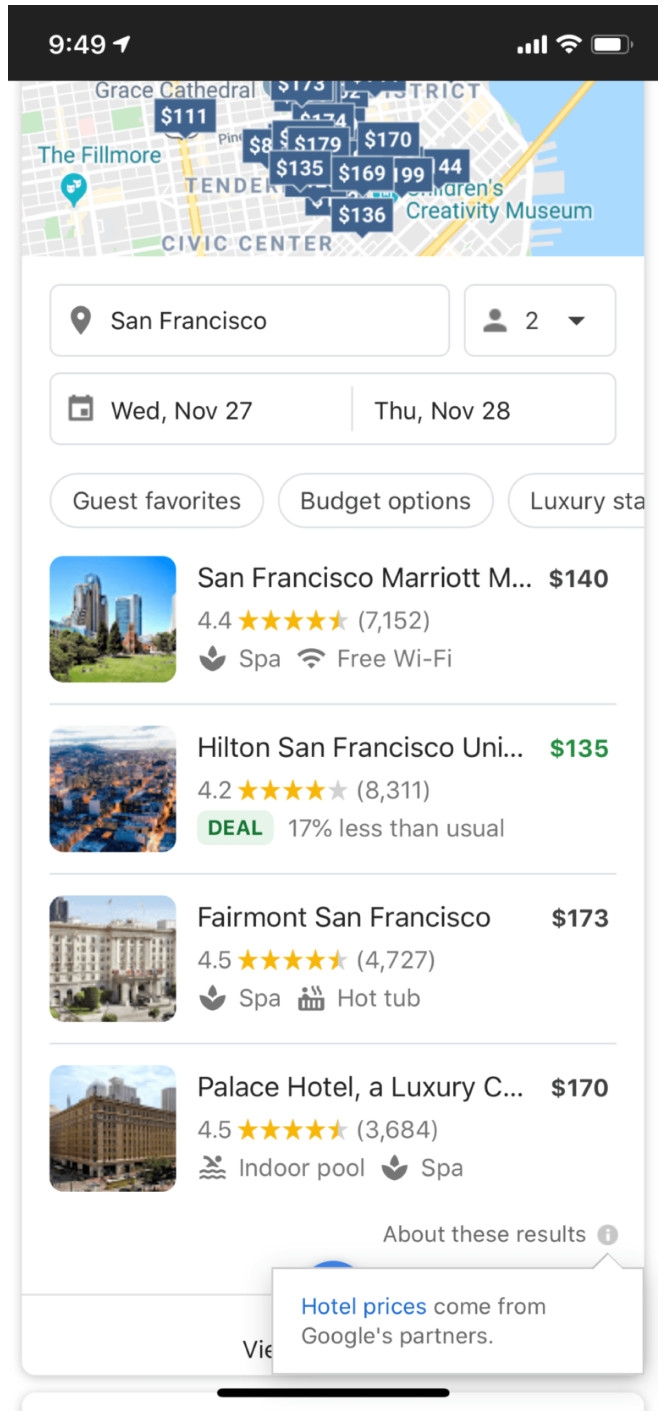
Task: Tap the $136 map price marker
Action: click(x=361, y=215)
